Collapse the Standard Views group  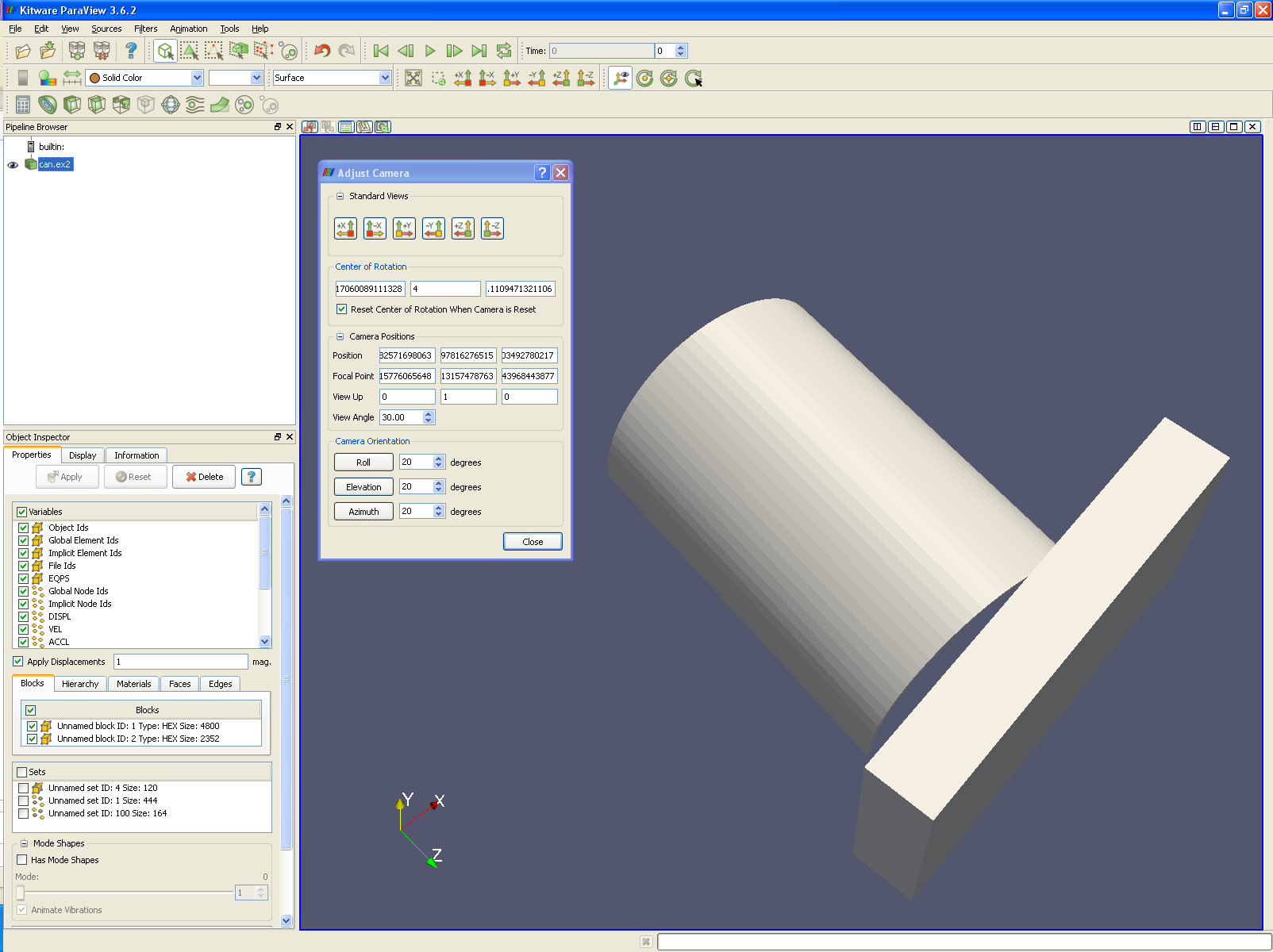[340, 196]
